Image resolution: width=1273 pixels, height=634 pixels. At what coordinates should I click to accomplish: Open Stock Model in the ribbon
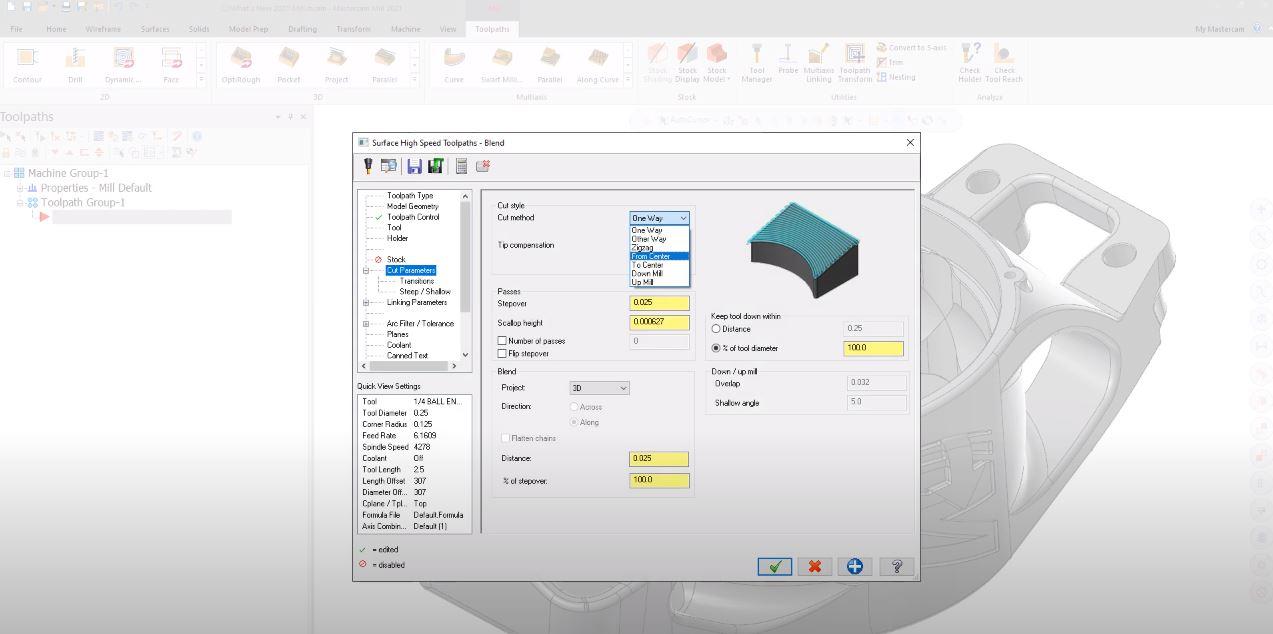[x=716, y=63]
